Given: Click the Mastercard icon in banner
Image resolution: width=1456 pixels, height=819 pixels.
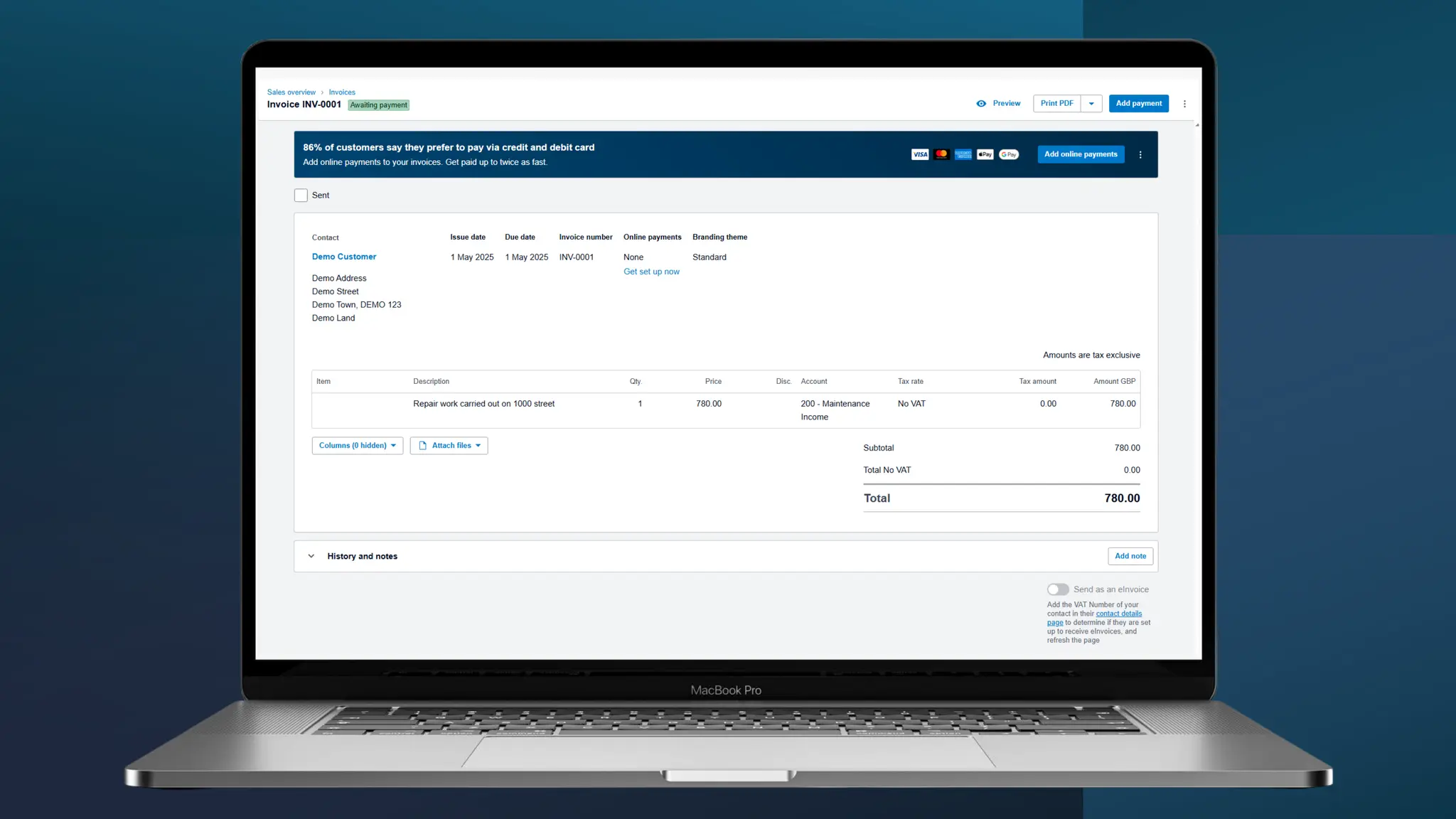Looking at the screenshot, I should point(941,154).
